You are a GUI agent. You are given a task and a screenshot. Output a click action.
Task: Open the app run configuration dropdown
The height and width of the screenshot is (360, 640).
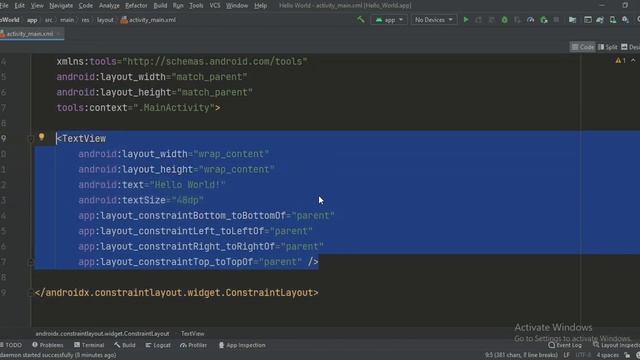click(389, 20)
